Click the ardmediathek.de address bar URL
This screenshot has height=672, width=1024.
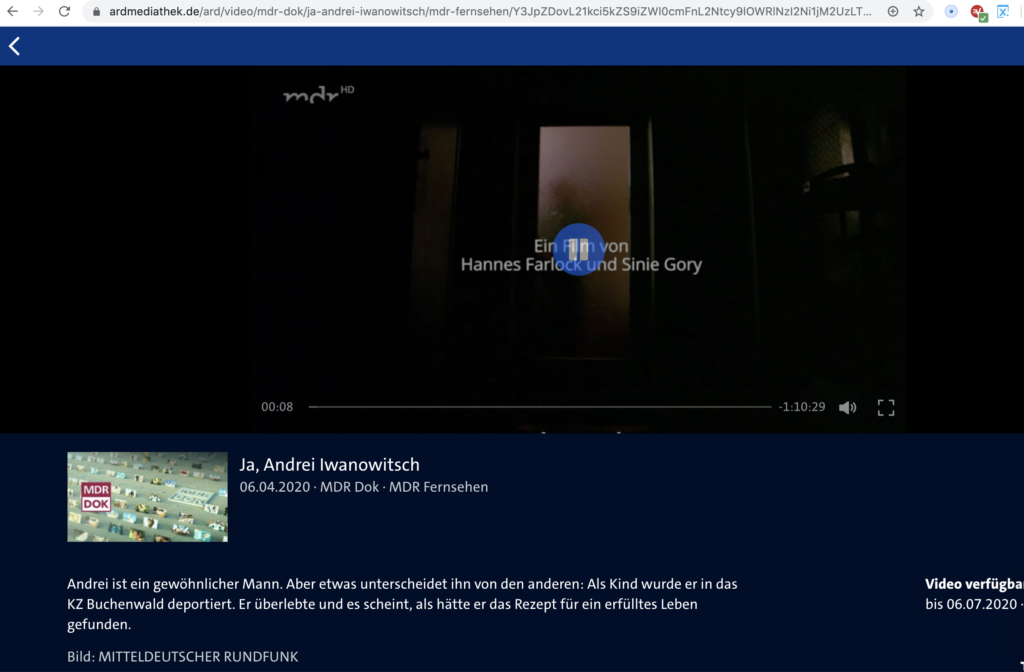coord(490,12)
